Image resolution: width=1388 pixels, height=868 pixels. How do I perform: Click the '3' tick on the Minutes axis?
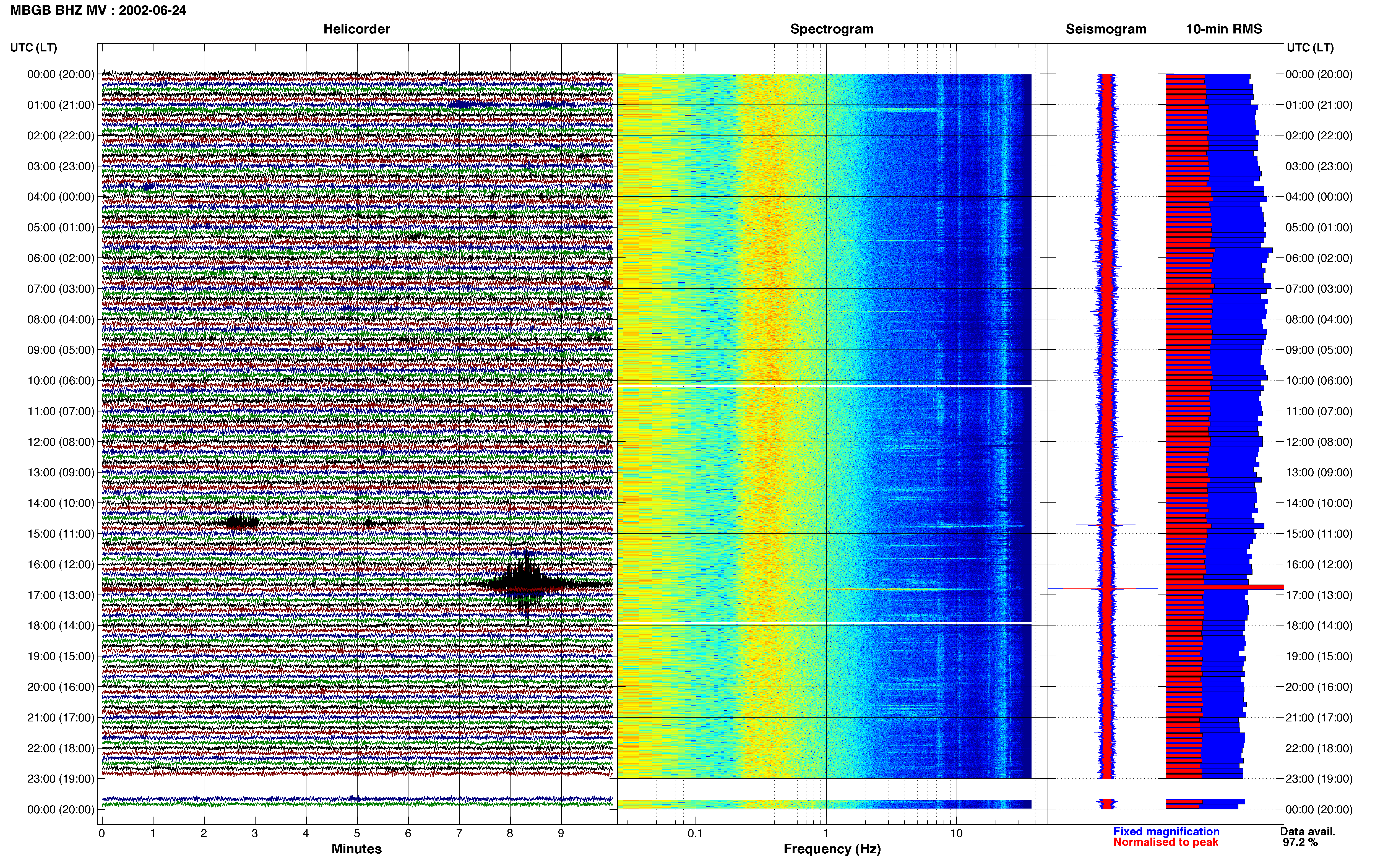point(255,833)
